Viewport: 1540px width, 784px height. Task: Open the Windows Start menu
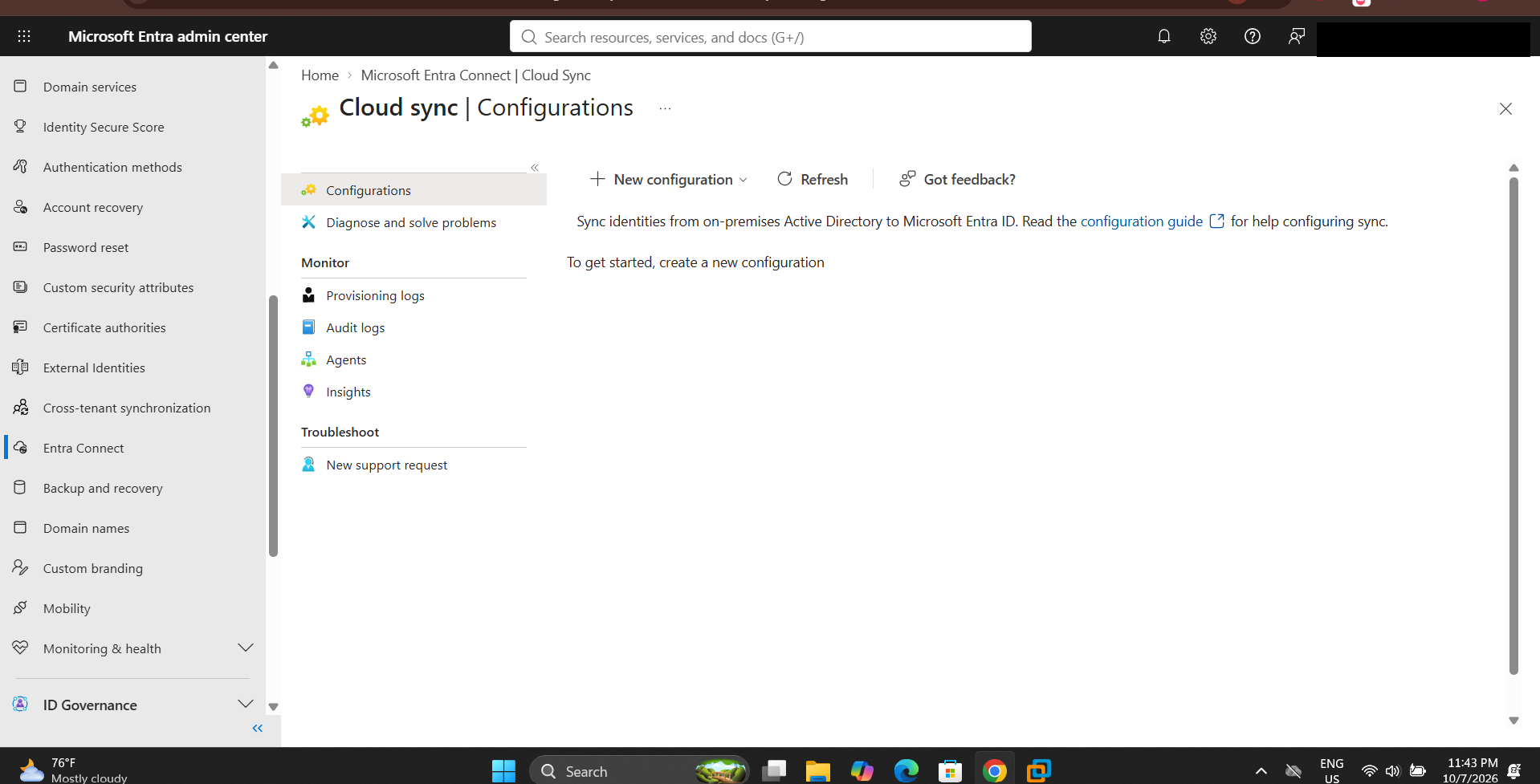pos(503,771)
